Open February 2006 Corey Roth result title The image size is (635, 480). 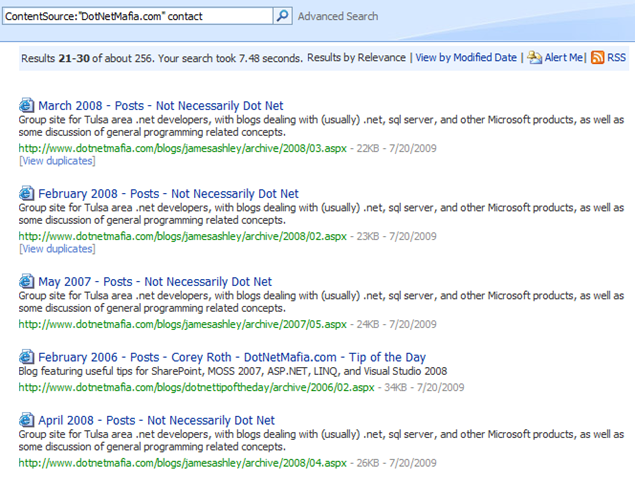(x=232, y=357)
